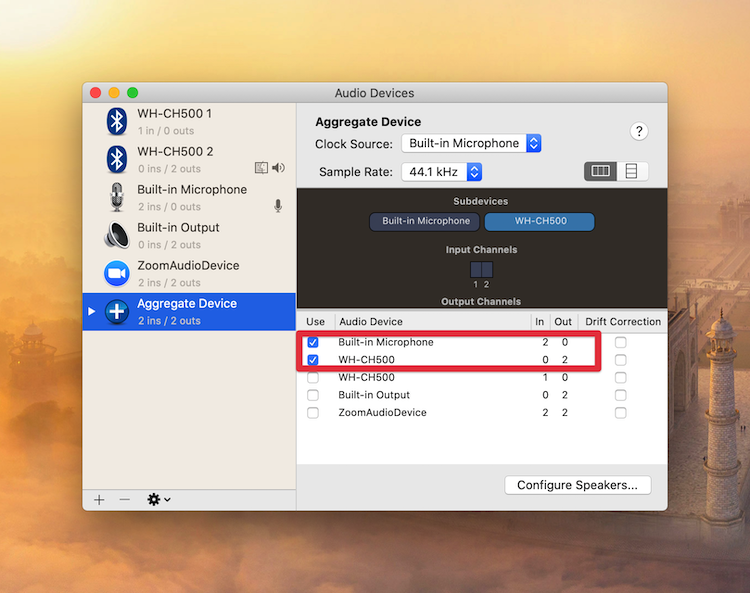Screen dimensions: 750x593
Task: Click alert sound icon on WH-CH500 2
Action: [261, 168]
